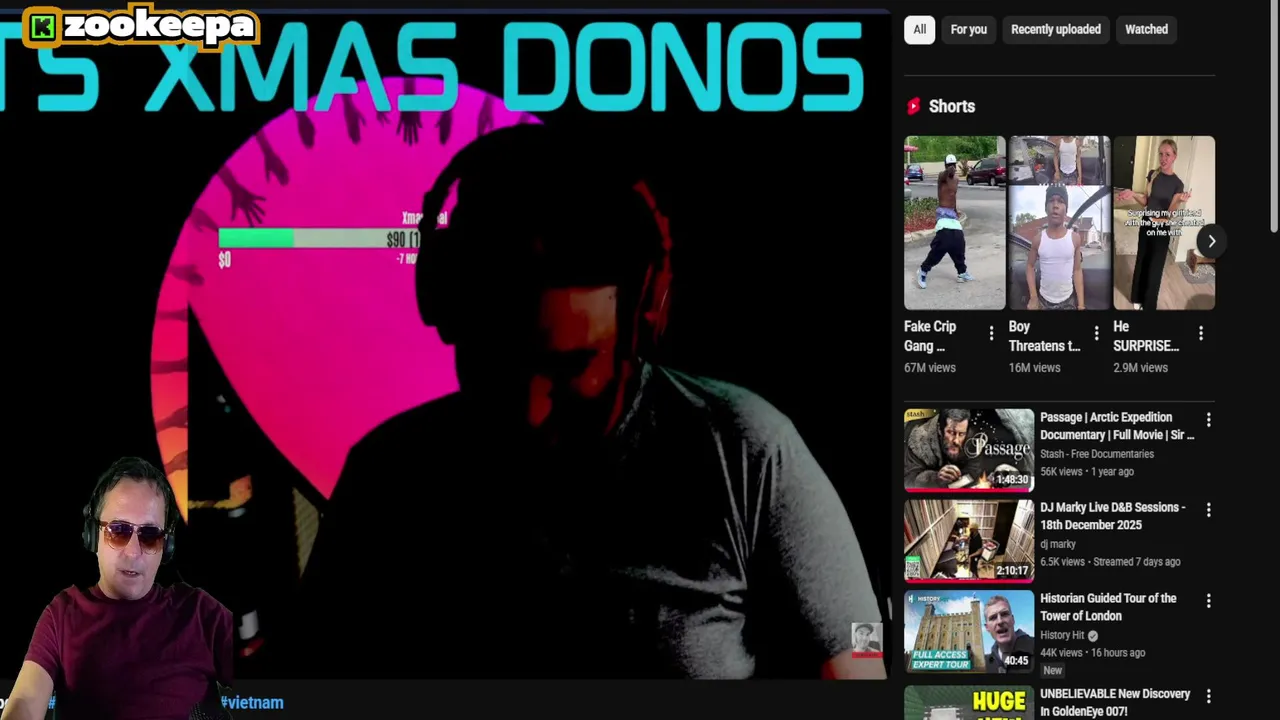Open the Boy Threatens short thumbnail
Screen dimensions: 1280x720
click(1059, 223)
